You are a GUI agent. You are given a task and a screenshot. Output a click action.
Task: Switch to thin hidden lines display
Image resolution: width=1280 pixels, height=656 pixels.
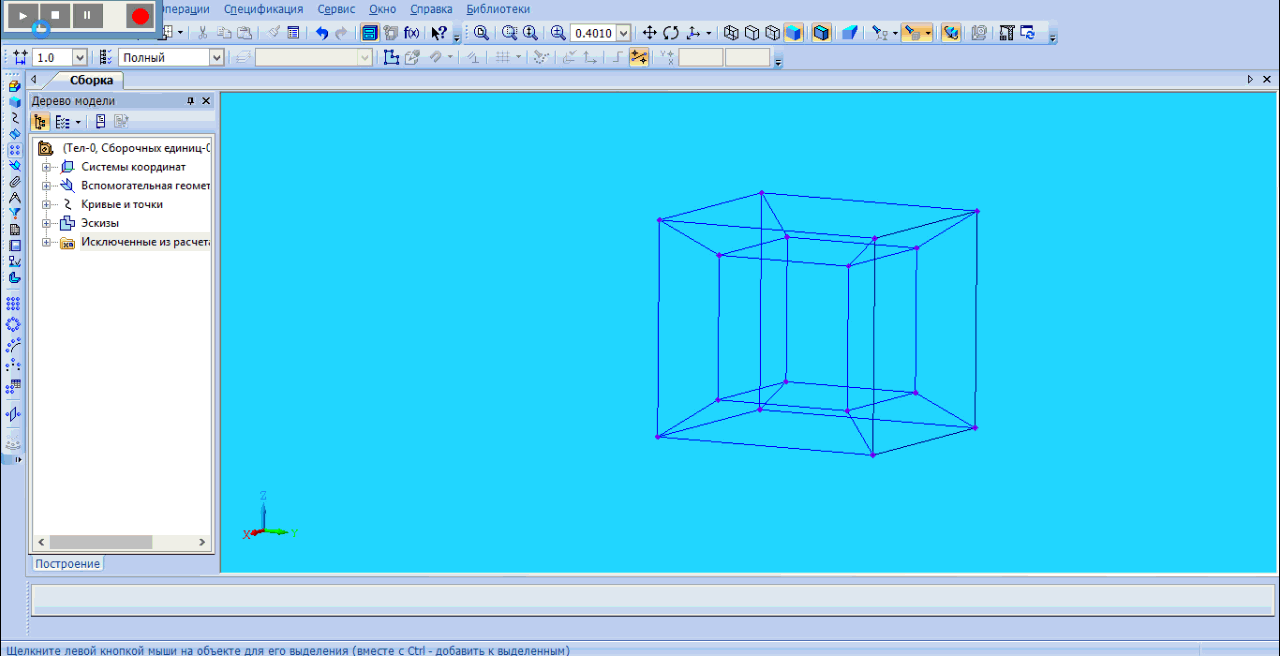pos(772,33)
